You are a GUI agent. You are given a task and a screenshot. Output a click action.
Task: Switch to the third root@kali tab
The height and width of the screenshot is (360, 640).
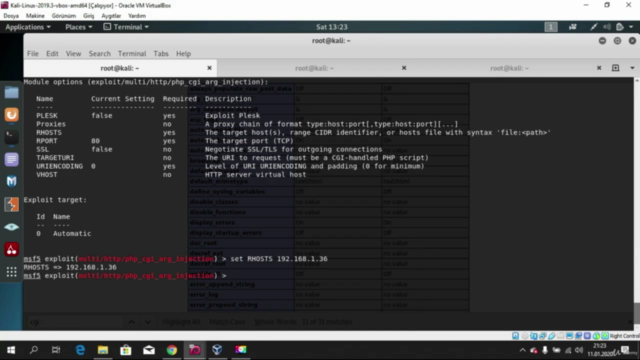(x=509, y=68)
